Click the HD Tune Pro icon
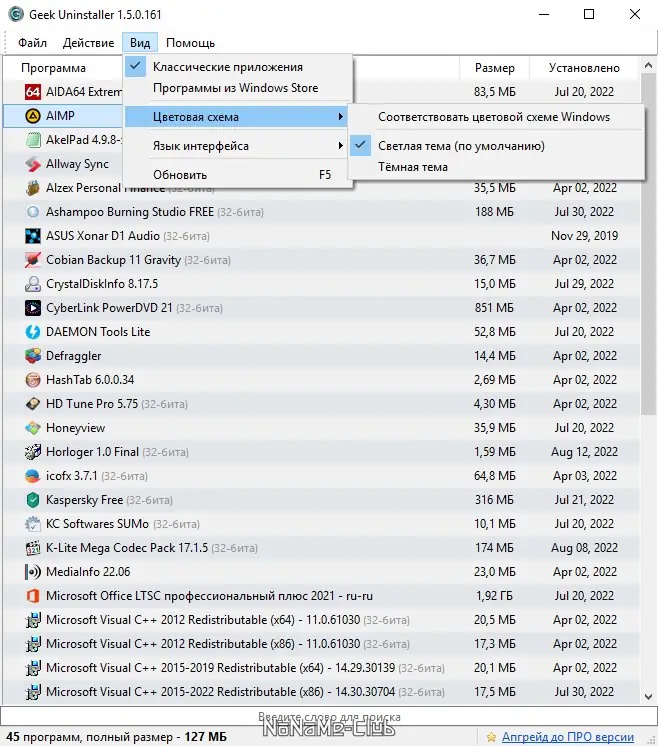 point(33,404)
